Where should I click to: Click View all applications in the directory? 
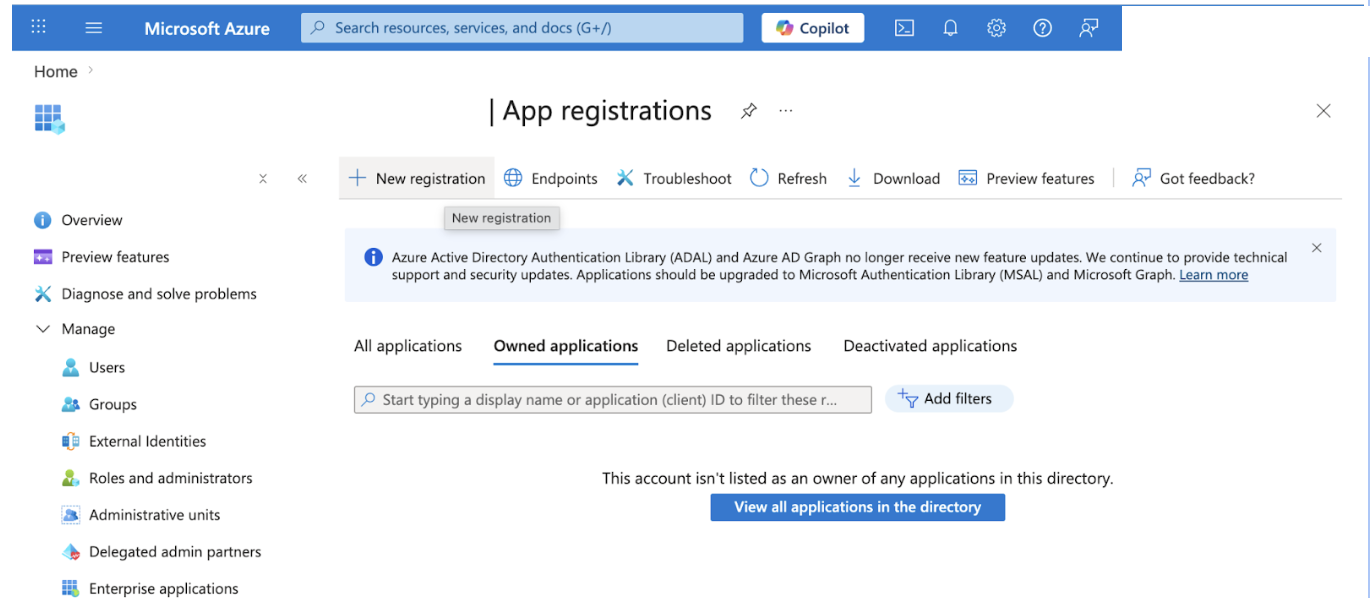point(858,507)
